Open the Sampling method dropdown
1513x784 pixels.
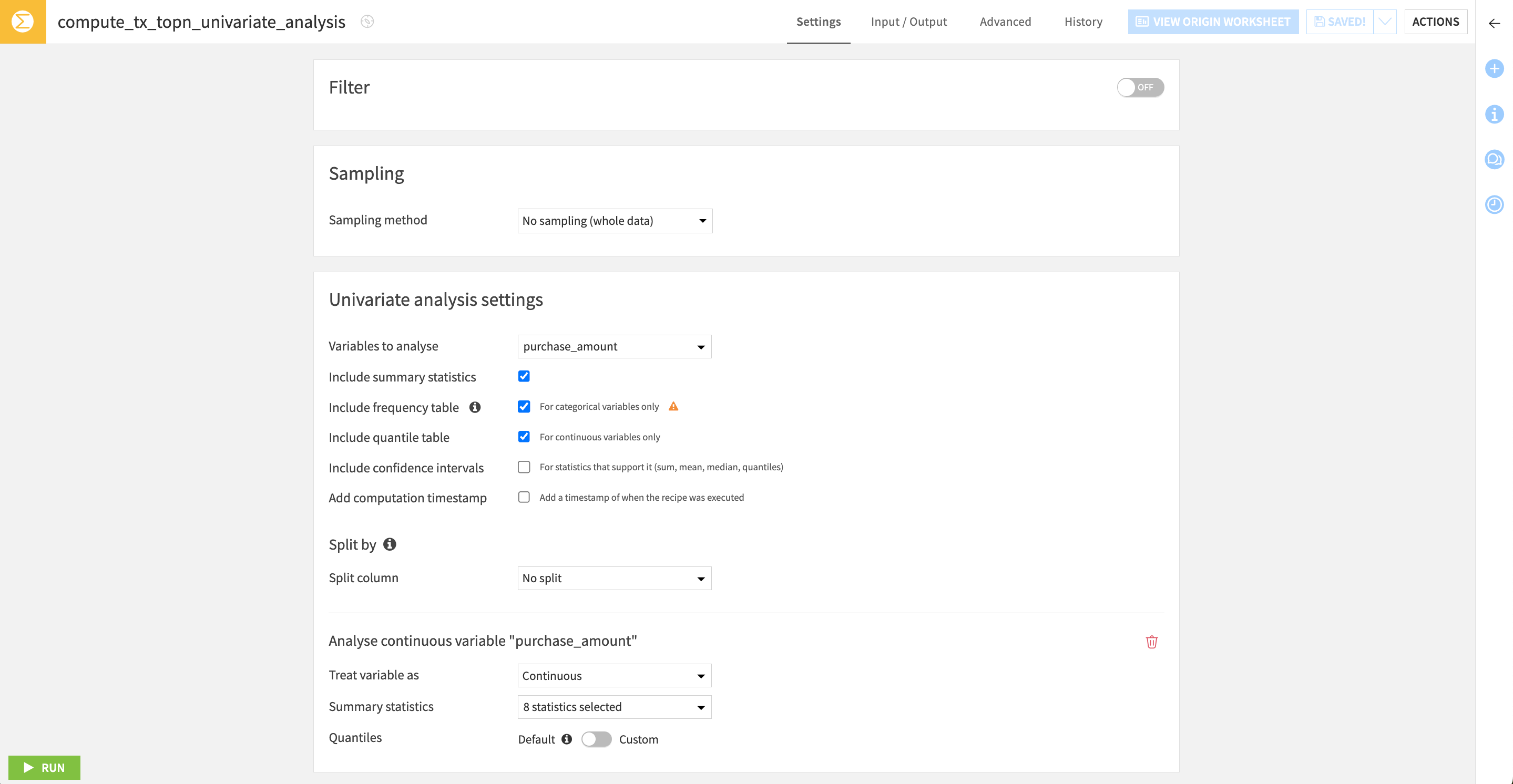[x=614, y=221]
